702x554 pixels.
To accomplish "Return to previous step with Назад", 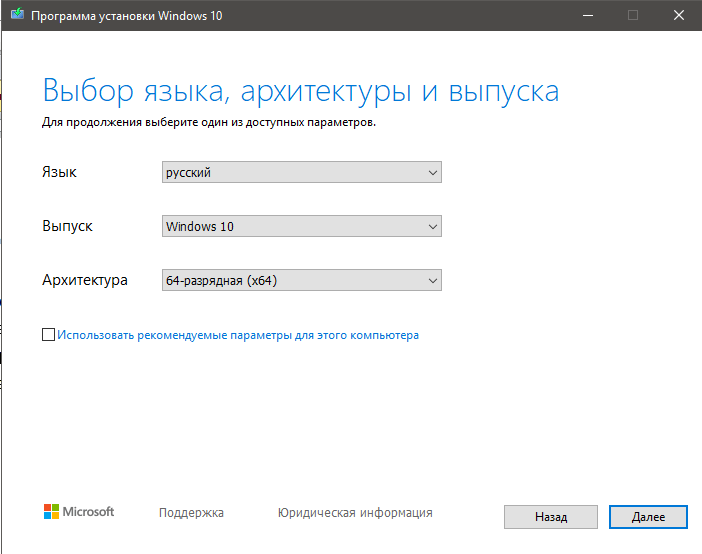I will point(551,517).
